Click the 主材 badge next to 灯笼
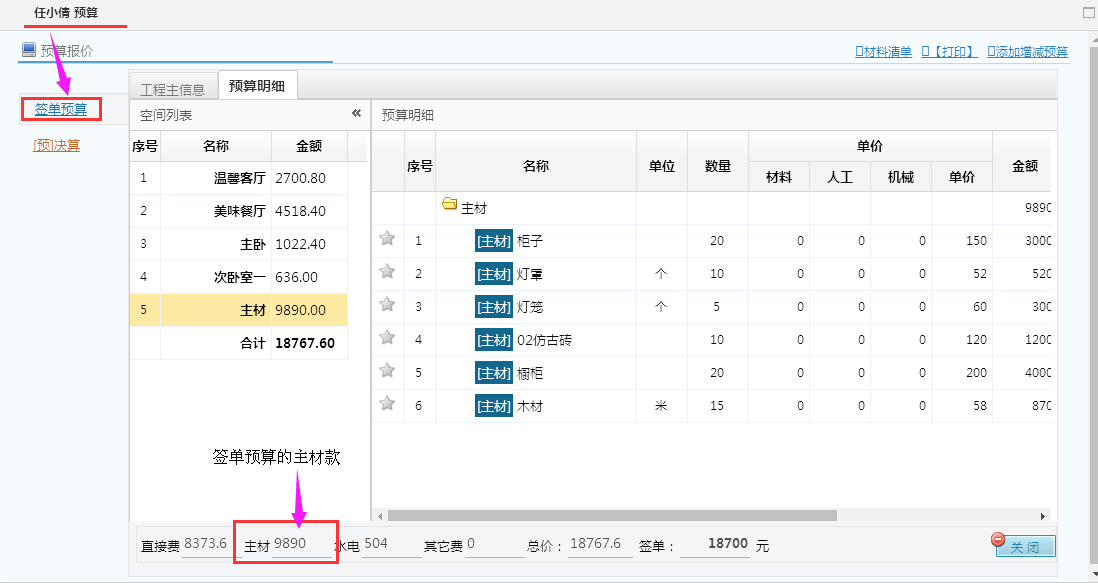This screenshot has height=583, width=1098. click(x=493, y=306)
